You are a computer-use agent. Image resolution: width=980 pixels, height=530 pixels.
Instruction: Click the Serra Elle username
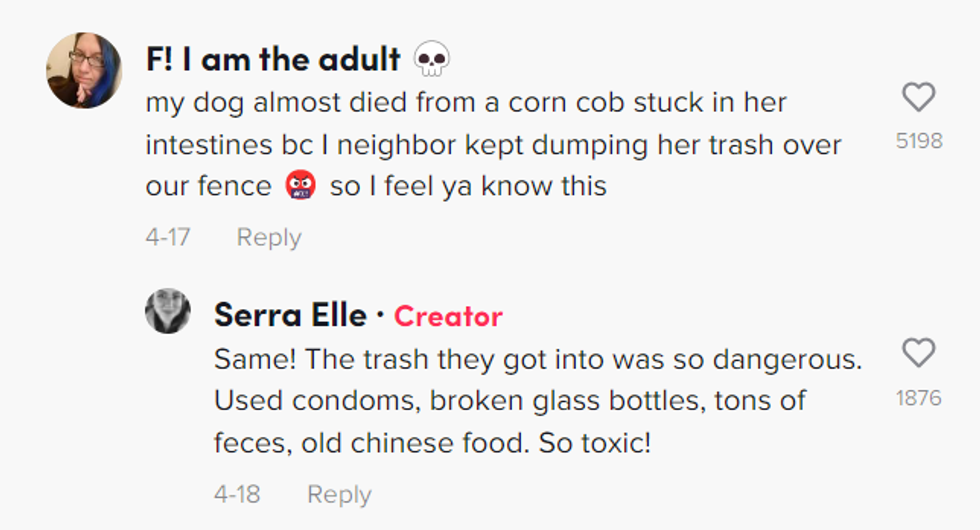click(290, 316)
